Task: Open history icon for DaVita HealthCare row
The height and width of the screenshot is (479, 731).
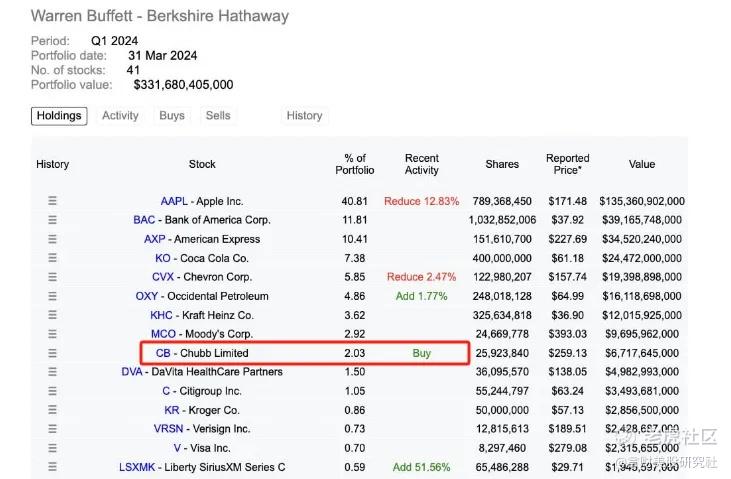Action: [52, 372]
